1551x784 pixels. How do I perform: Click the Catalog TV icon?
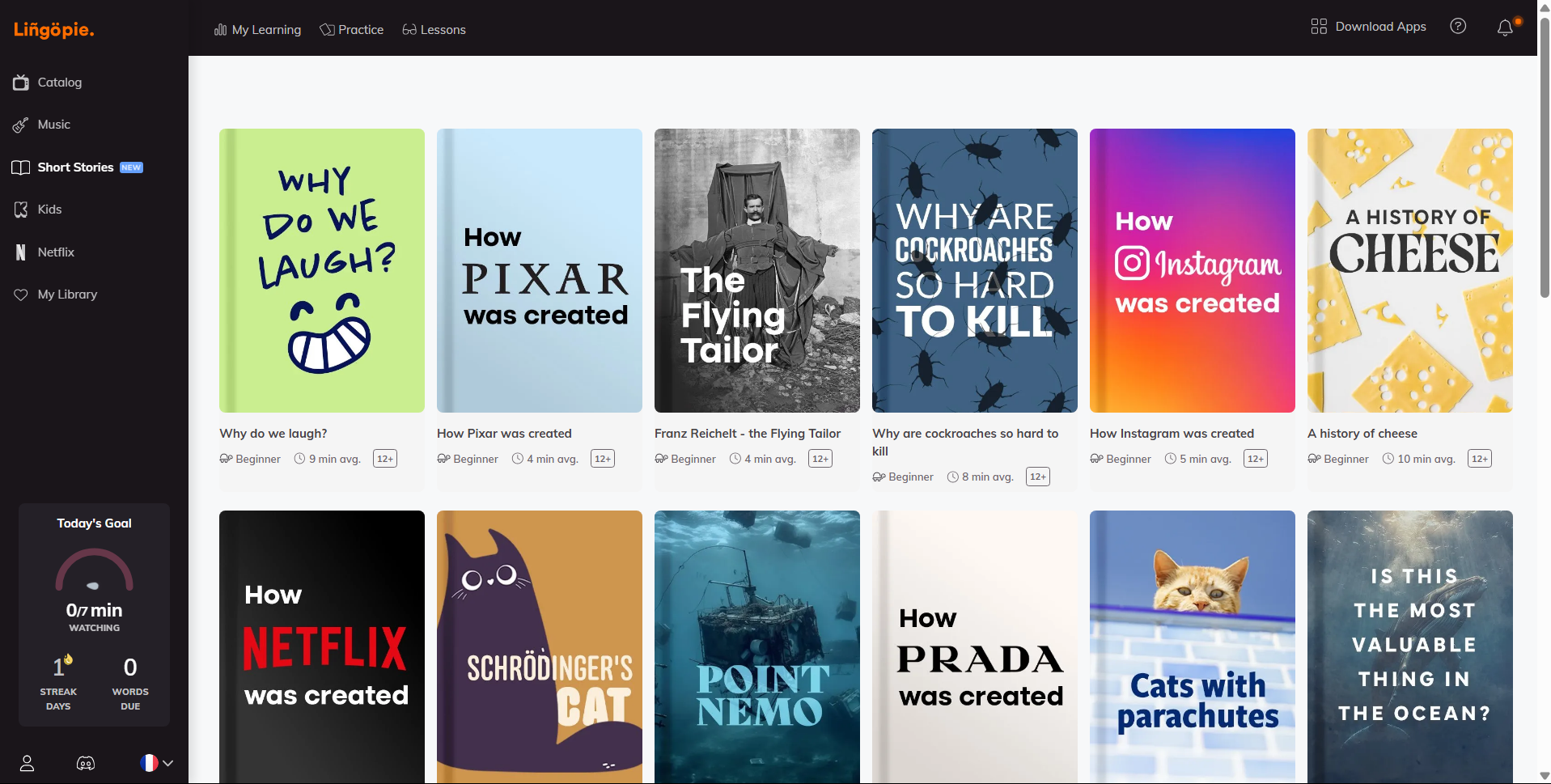click(21, 82)
